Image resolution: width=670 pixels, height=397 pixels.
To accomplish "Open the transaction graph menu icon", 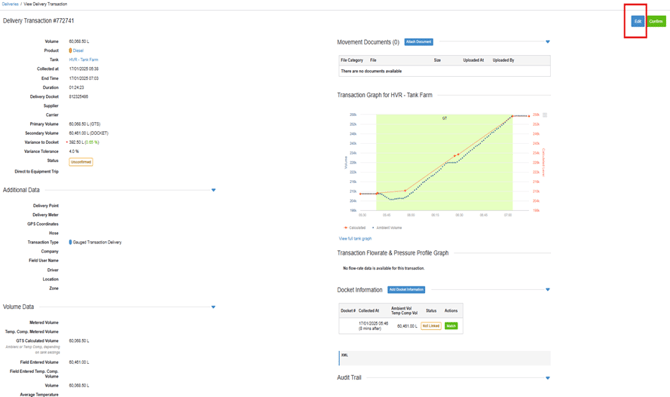I will click(x=545, y=115).
